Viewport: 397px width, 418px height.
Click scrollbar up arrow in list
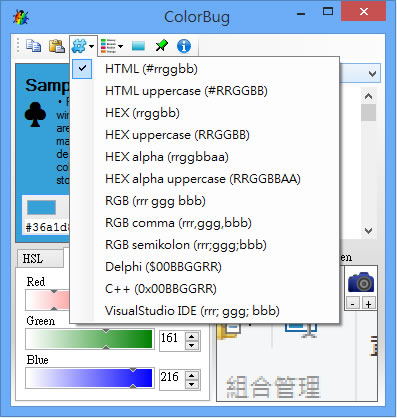pos(368,96)
